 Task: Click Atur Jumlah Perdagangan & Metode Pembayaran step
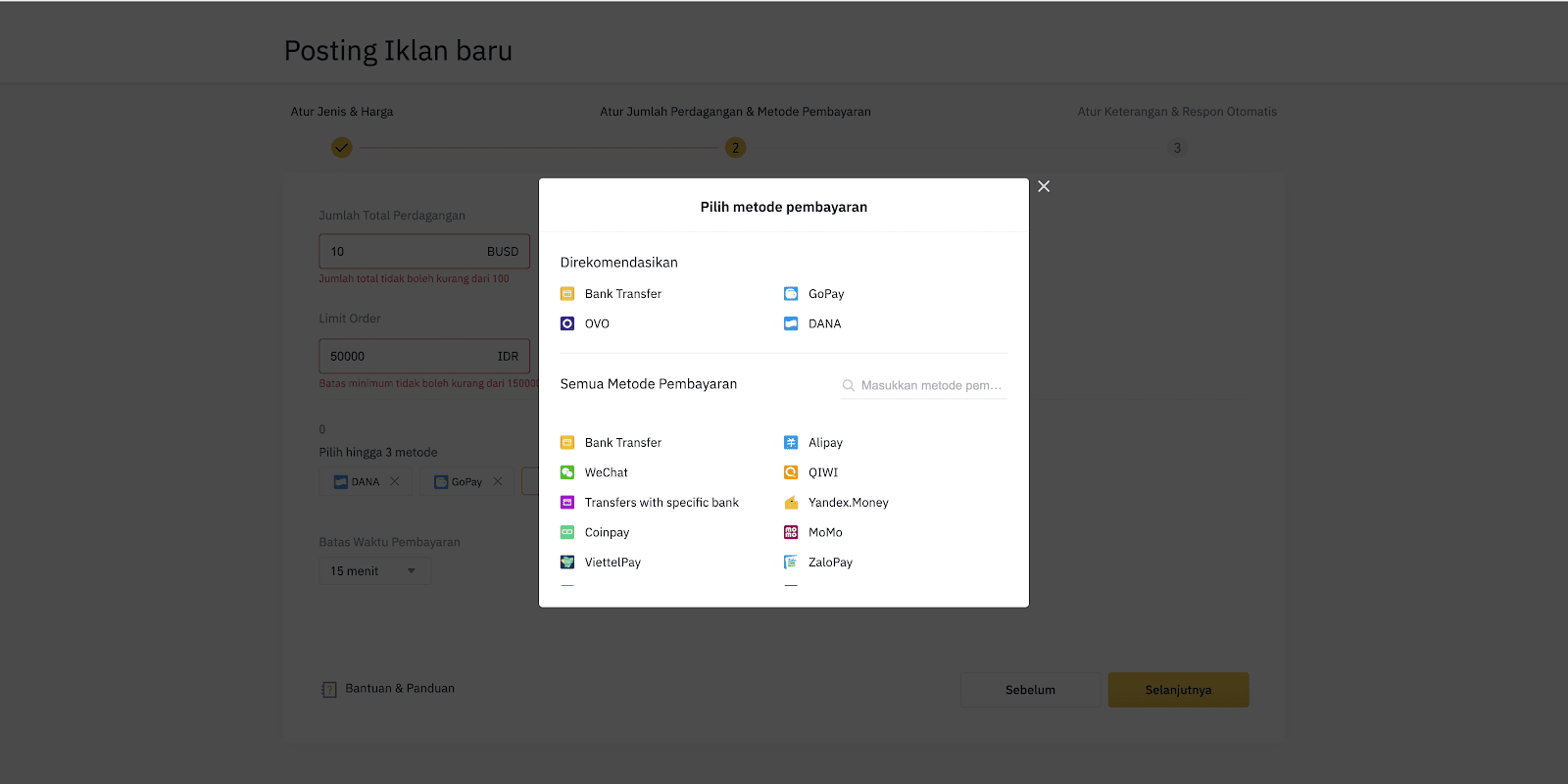(735, 112)
